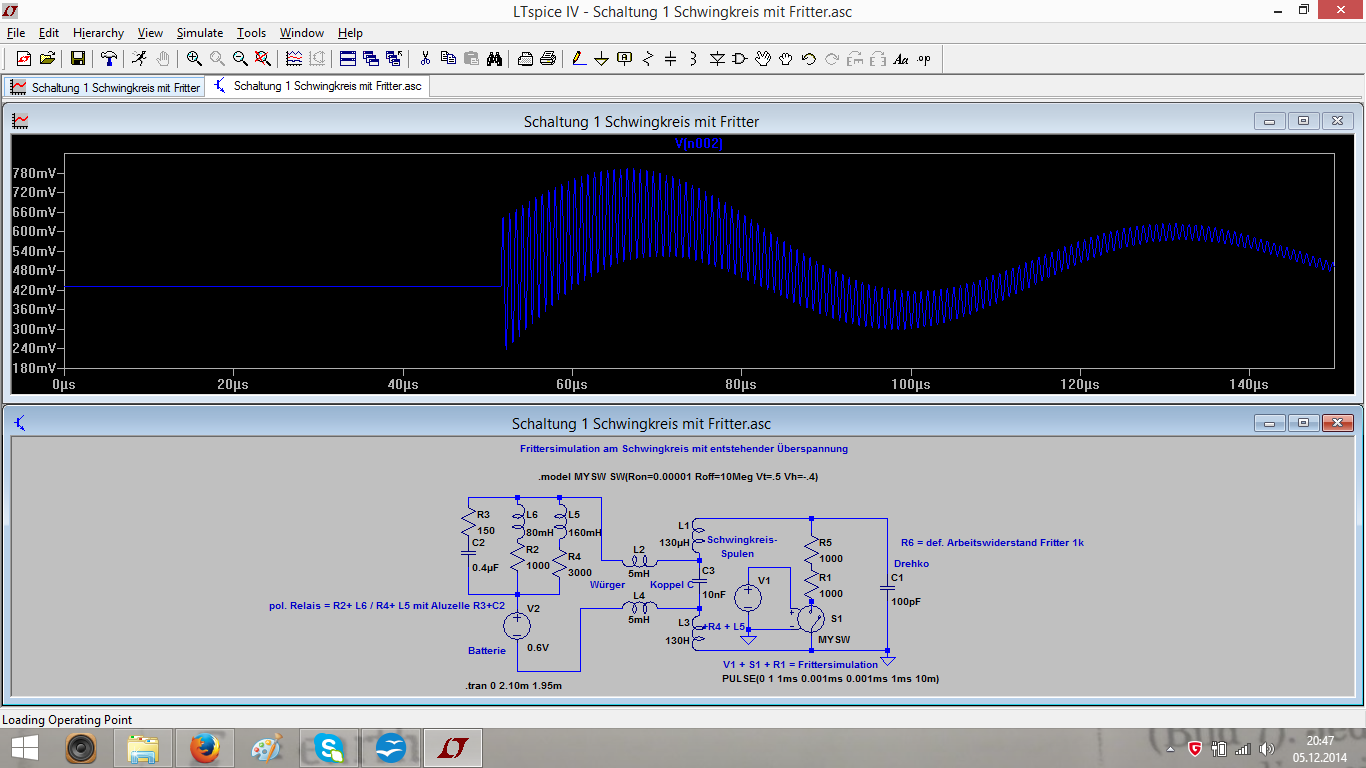The height and width of the screenshot is (768, 1366).
Task: Click the Cut scissors icon
Action: (425, 59)
